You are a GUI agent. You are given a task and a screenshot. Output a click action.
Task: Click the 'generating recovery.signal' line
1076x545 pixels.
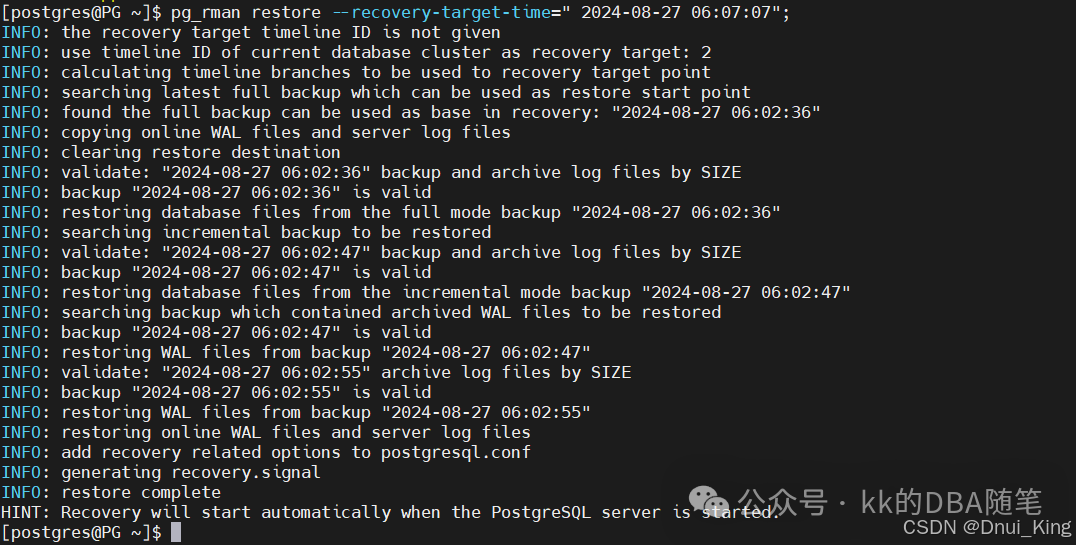click(161, 472)
